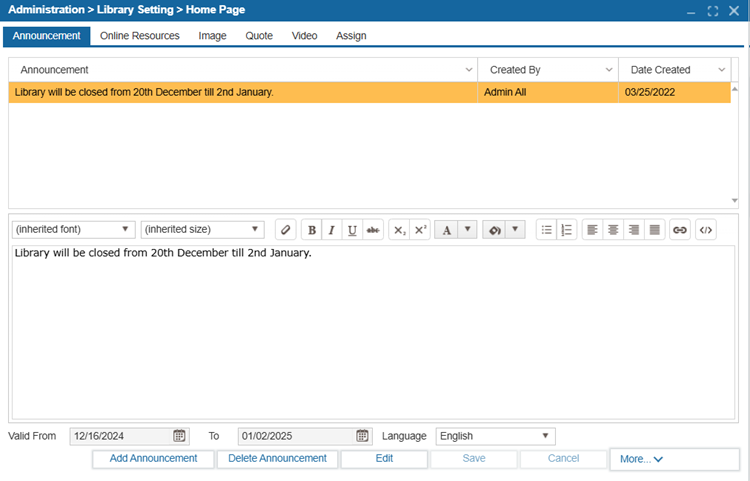Screen dimensions: 750x481
Task: Toggle bold formatting
Action: (312, 230)
